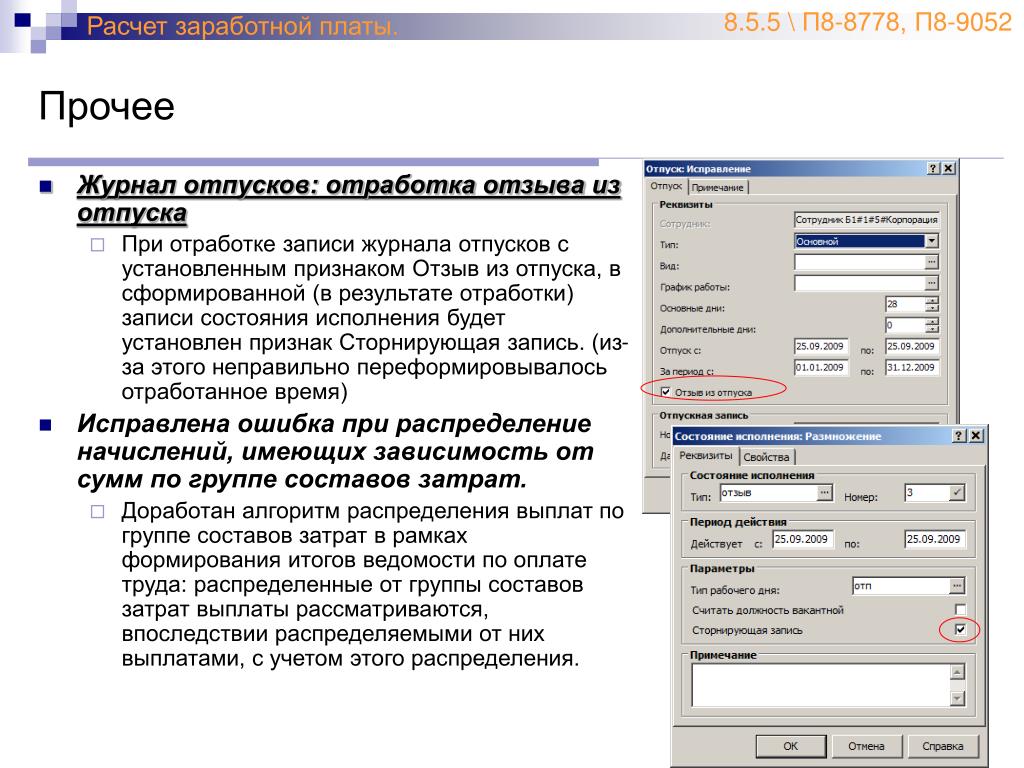Image resolution: width=1024 pixels, height=768 pixels.
Task: Select the Реквизиты tab
Action: [x=706, y=456]
